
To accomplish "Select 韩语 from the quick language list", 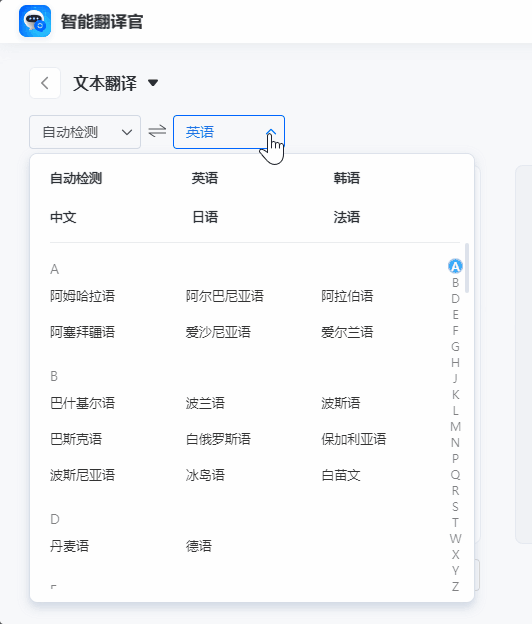I will click(x=347, y=178).
